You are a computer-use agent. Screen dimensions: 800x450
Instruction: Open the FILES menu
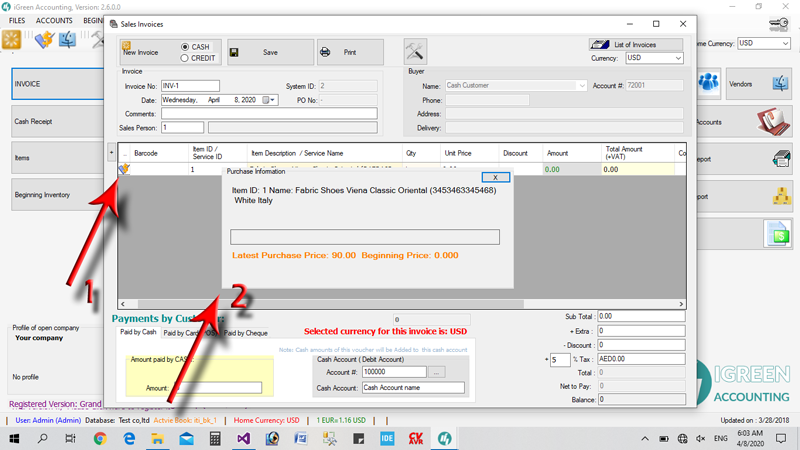pyautogui.click(x=17, y=20)
